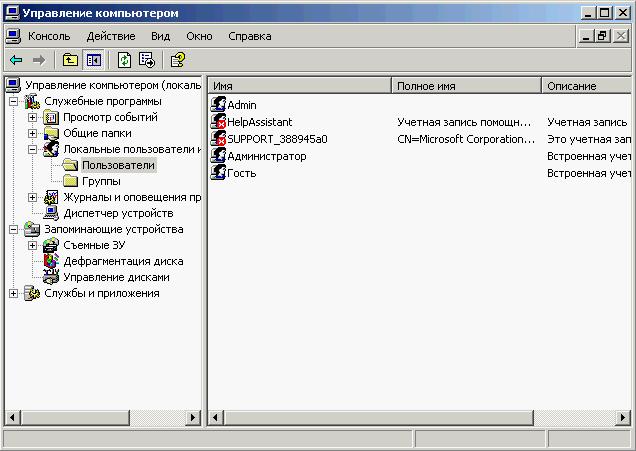
Task: Collapse the Локальные пользователи tree node
Action: pos(33,149)
